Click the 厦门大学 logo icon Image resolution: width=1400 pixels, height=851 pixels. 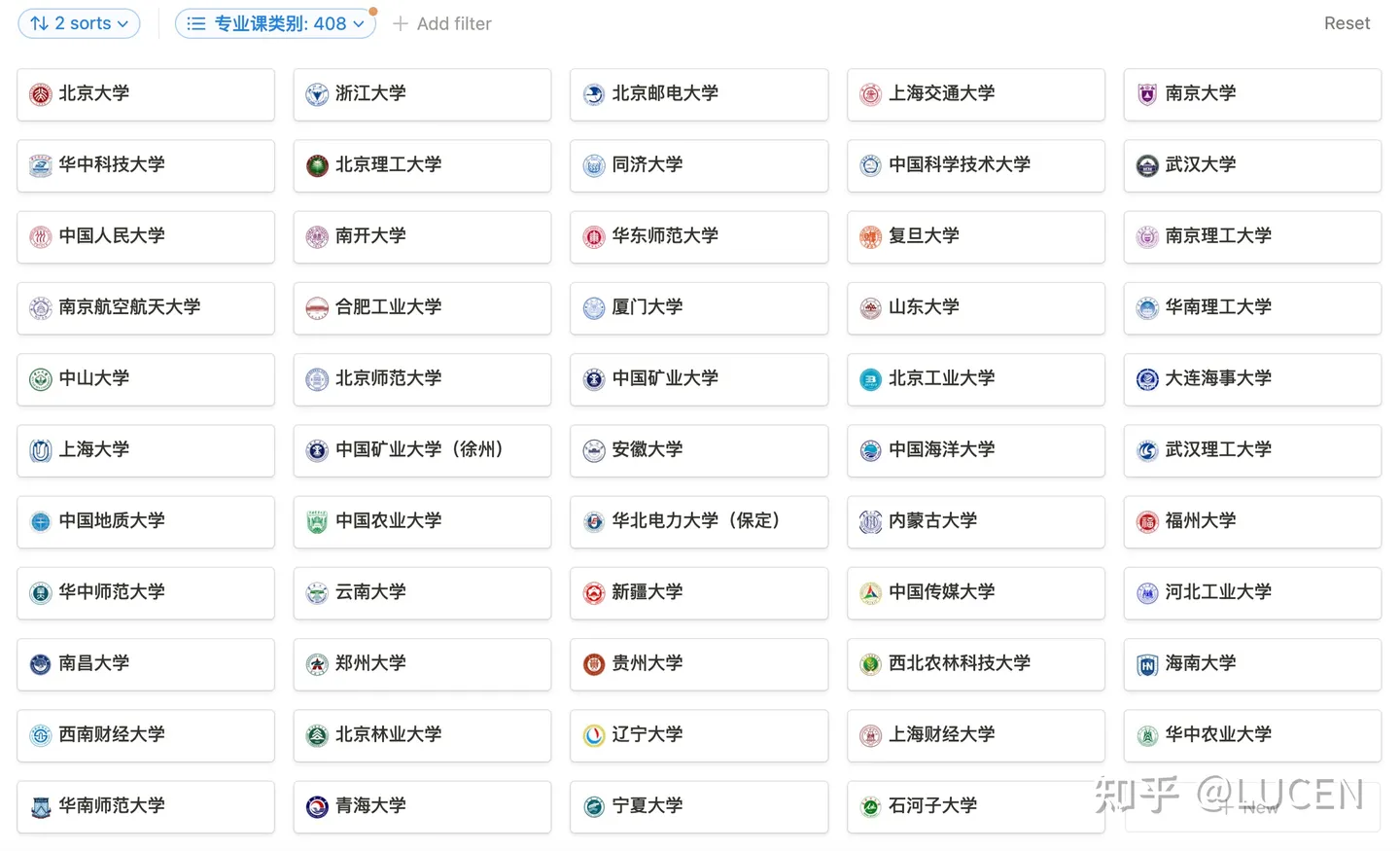click(594, 308)
